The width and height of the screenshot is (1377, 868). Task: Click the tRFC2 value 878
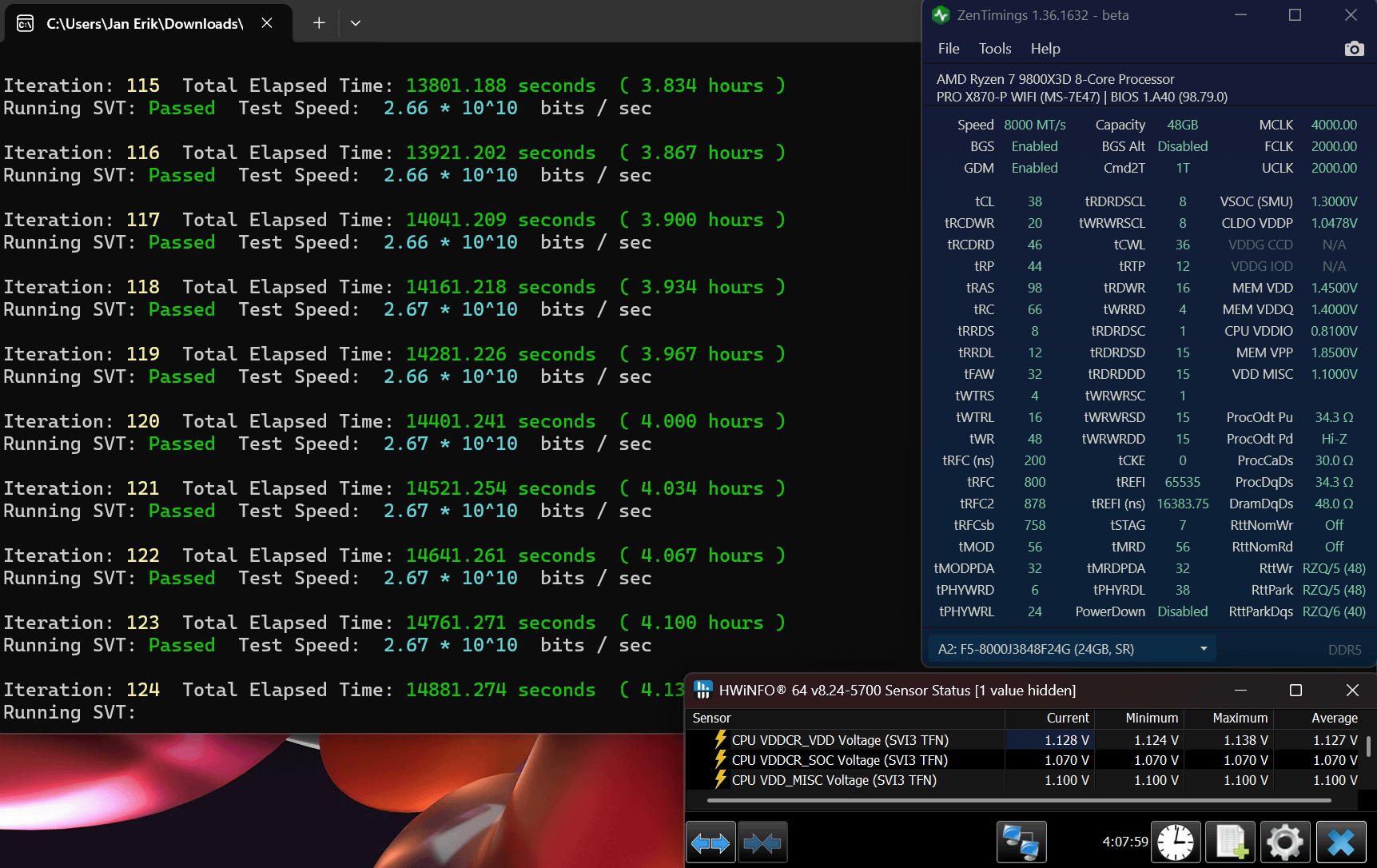click(x=1035, y=504)
